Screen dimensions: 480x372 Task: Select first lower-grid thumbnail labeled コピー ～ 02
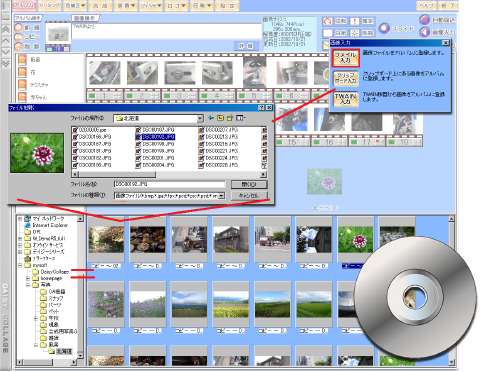(x=106, y=240)
